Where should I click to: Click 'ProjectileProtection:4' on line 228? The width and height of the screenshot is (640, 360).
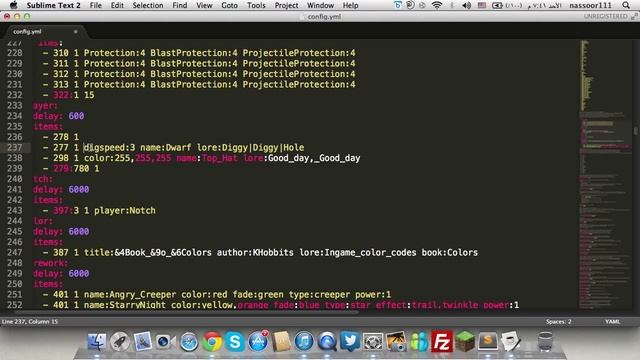pyautogui.click(x=299, y=53)
